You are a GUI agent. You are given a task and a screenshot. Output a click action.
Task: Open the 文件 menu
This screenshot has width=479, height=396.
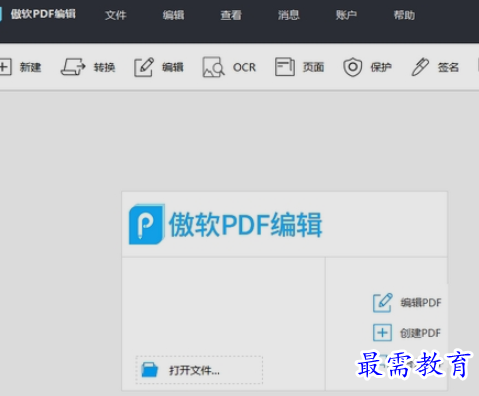[x=115, y=15]
